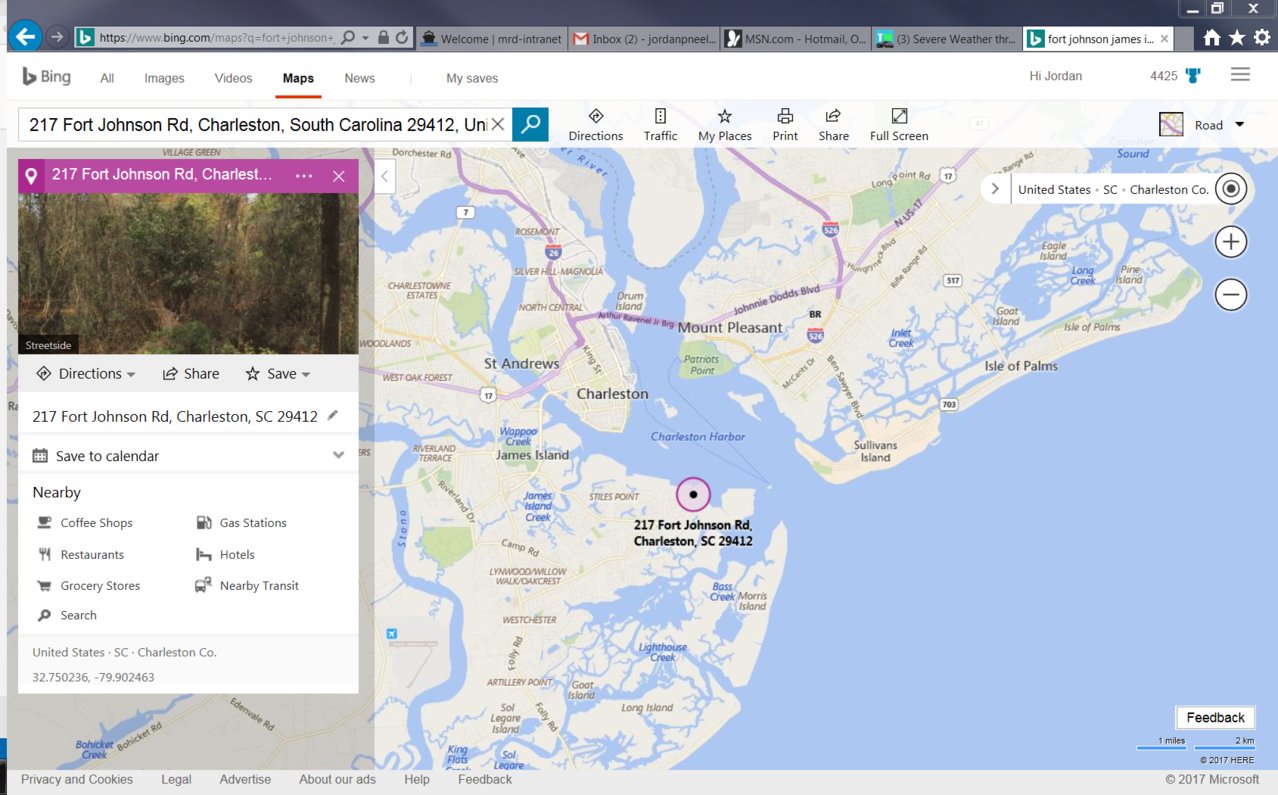Switch to the MSN.com Hotmail browser tab
This screenshot has height=795, width=1278.
coord(795,39)
